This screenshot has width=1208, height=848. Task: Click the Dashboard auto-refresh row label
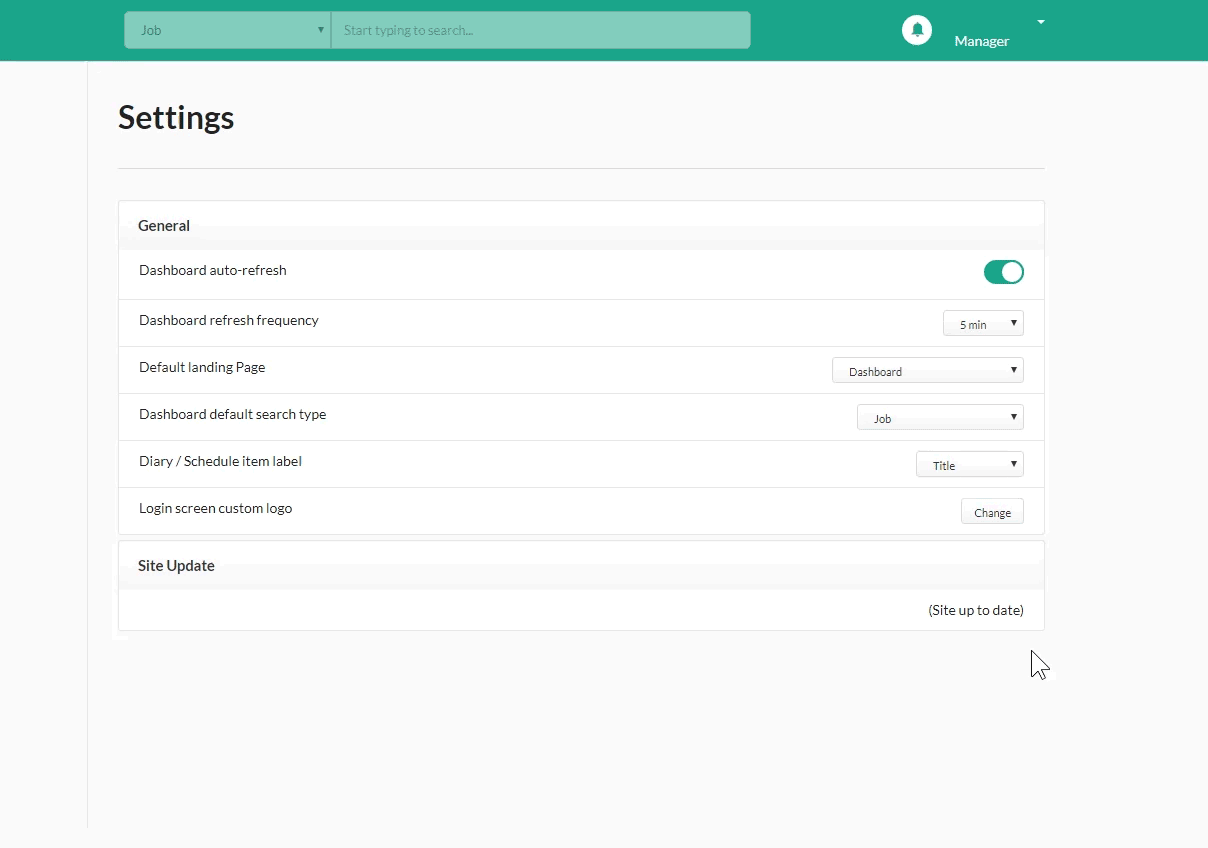pos(212,270)
